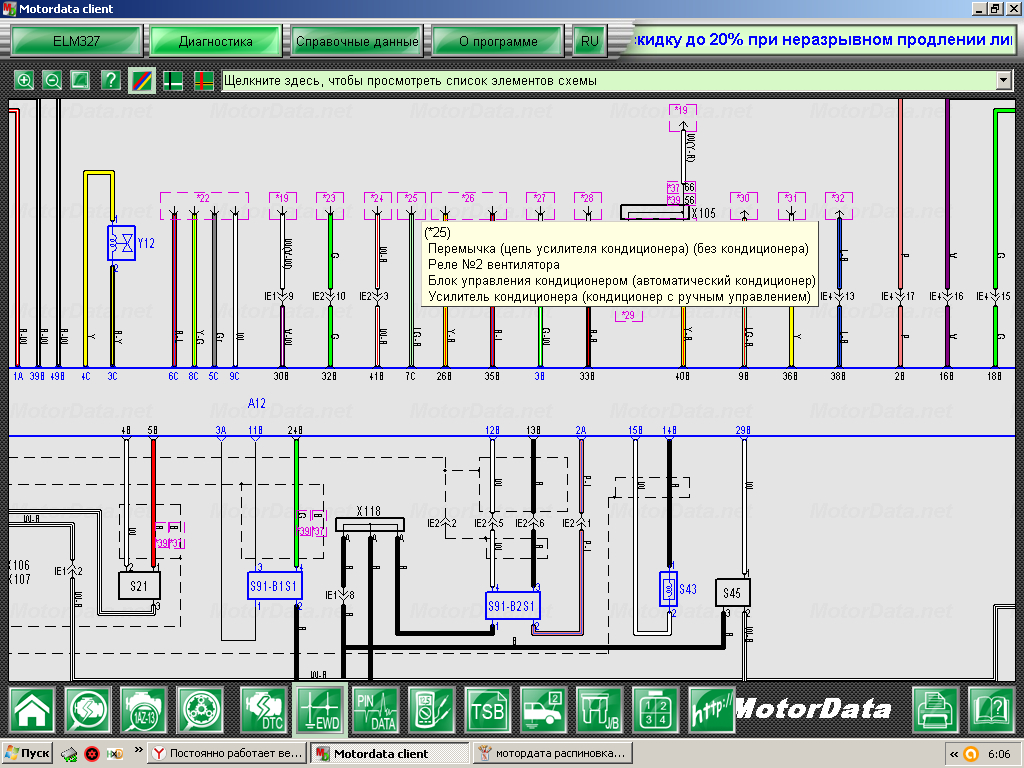This screenshot has height=768, width=1024.
Task: Expand the schema elements list dropdown arrow
Action: click(x=1004, y=80)
